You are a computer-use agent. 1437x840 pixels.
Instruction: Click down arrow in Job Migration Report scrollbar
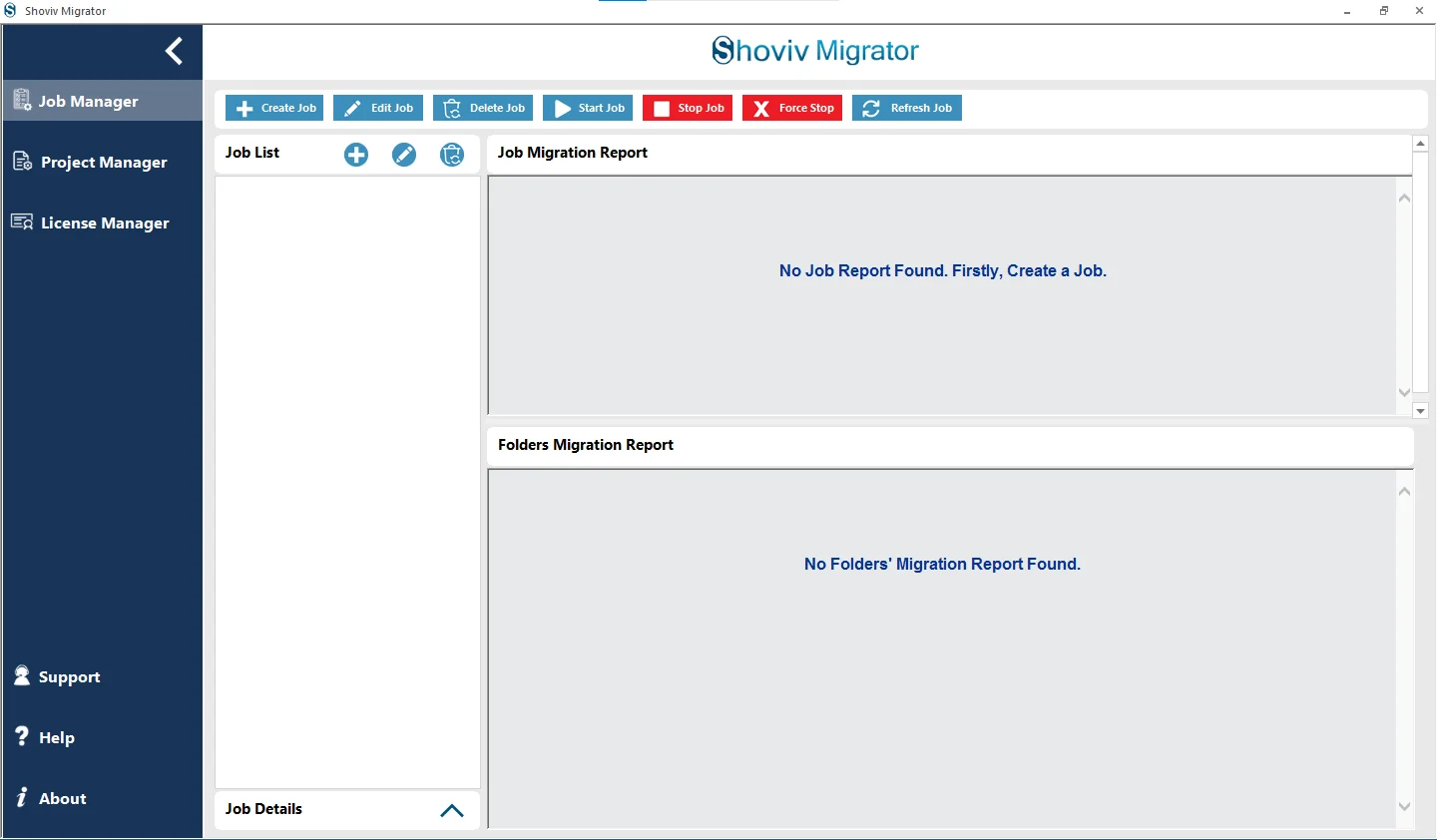pos(1404,392)
